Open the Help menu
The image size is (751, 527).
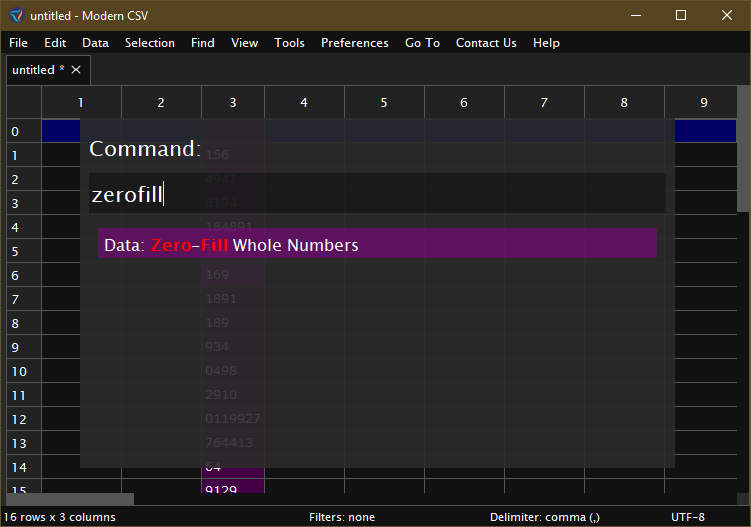pyautogui.click(x=546, y=43)
